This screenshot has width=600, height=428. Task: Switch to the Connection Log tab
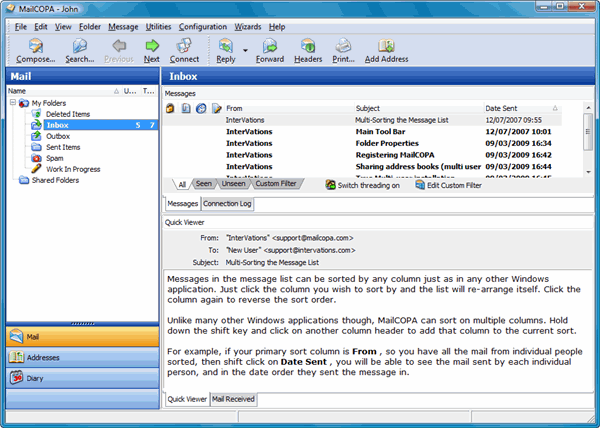(227, 204)
